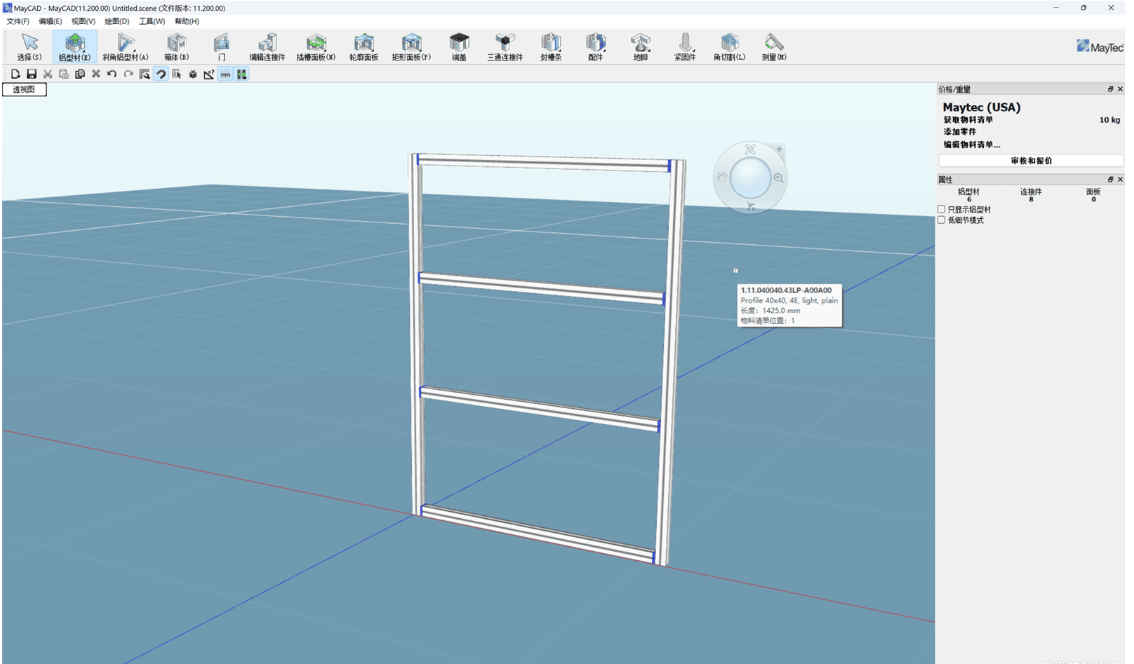Open the 角切割(L) cutting tool
The height and width of the screenshot is (664, 1134).
point(731,45)
